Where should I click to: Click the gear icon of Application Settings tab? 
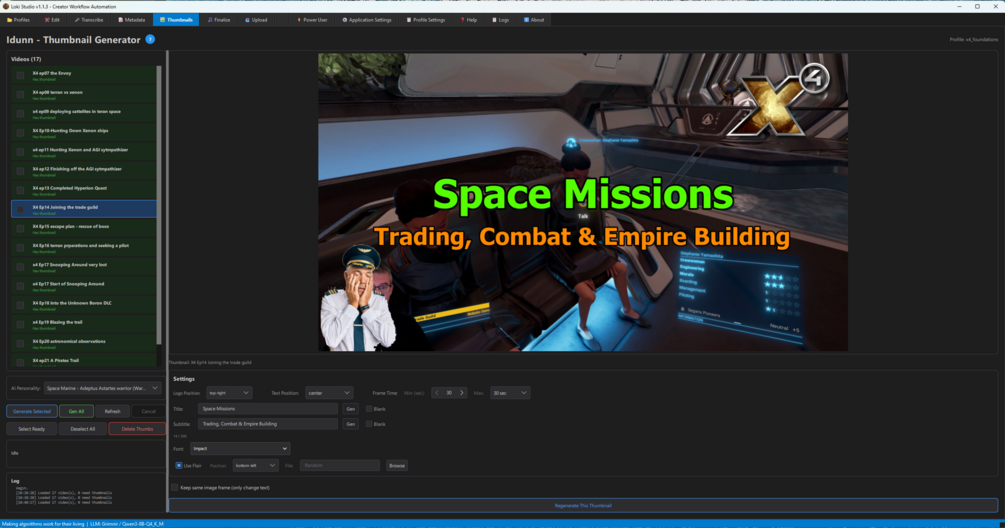point(345,20)
